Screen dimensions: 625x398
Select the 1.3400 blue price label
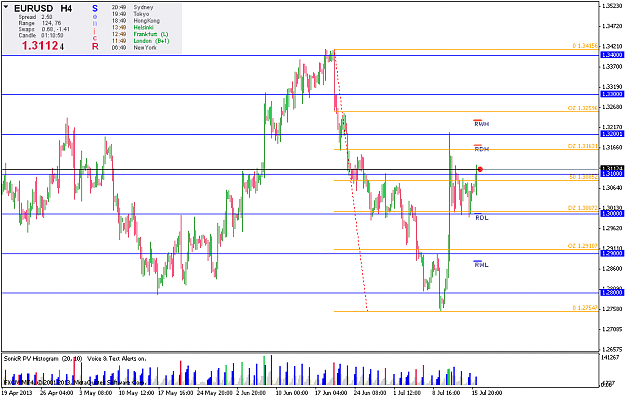click(611, 55)
